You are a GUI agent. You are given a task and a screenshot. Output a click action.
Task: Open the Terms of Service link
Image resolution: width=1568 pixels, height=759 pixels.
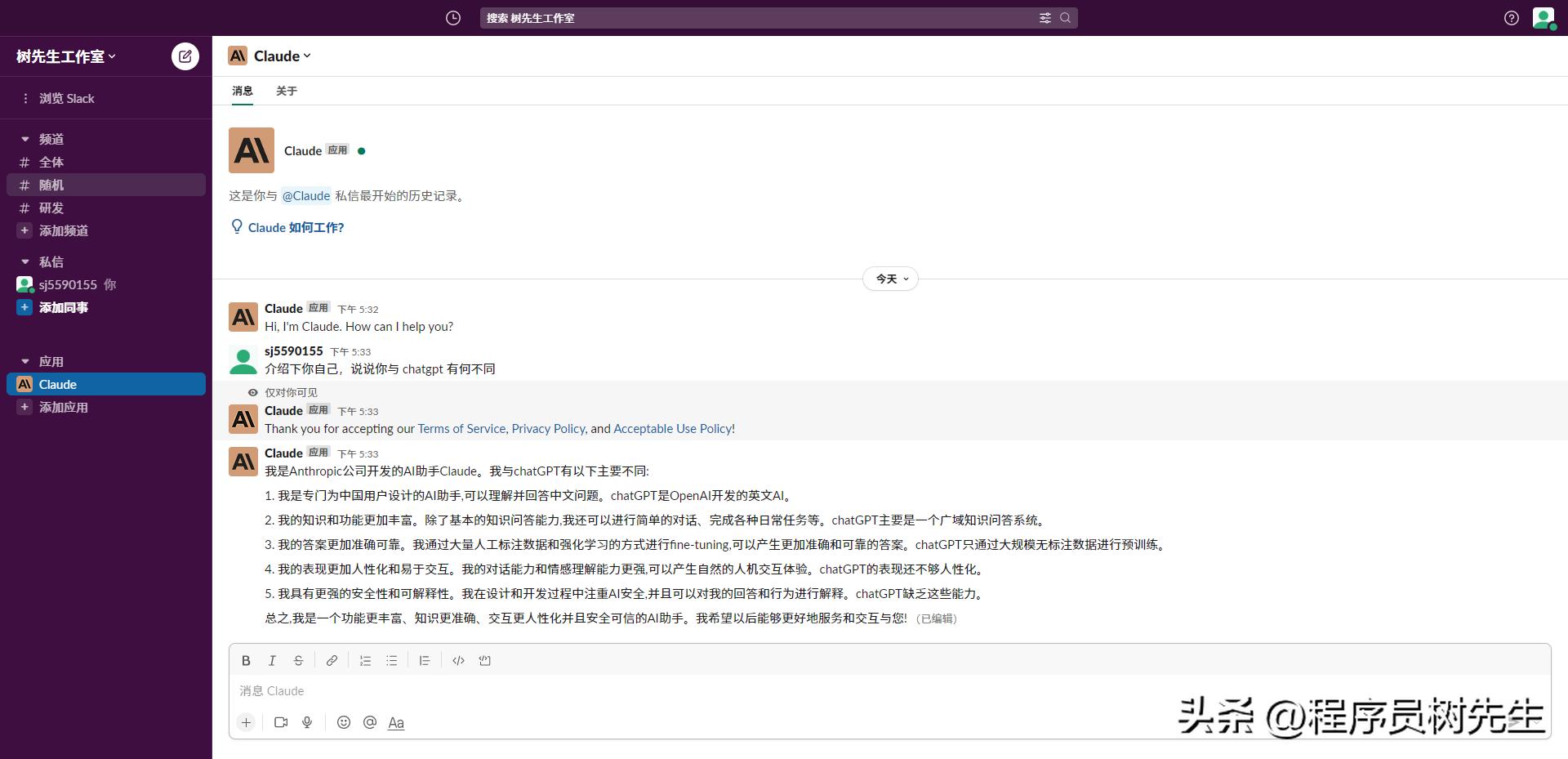[x=461, y=428]
